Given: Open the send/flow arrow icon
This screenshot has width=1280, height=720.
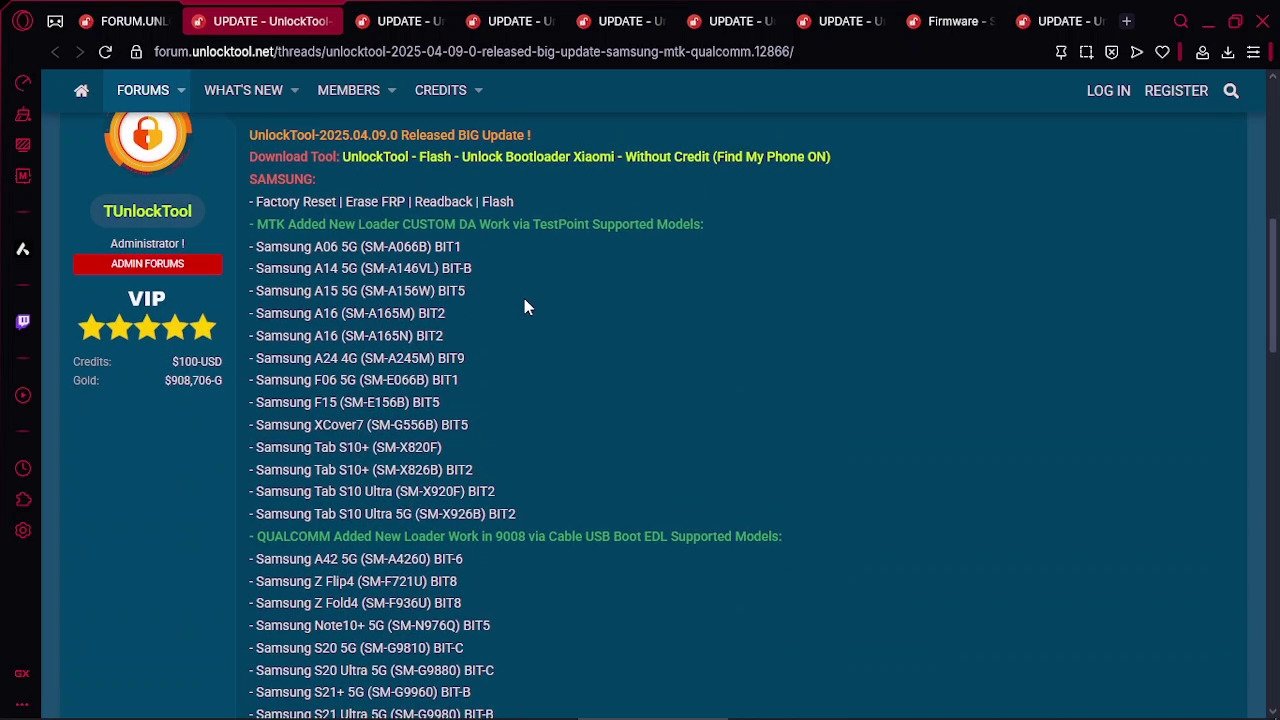Looking at the screenshot, I should [1137, 52].
